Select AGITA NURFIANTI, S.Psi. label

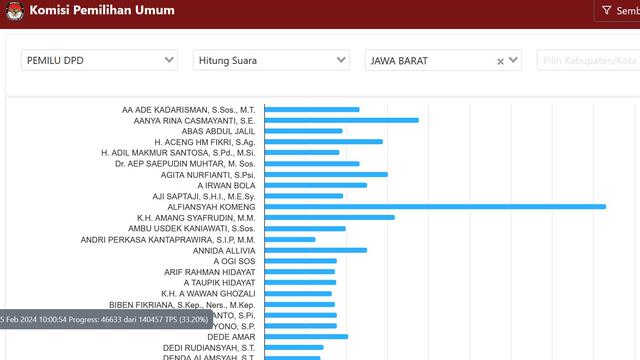pos(208,175)
